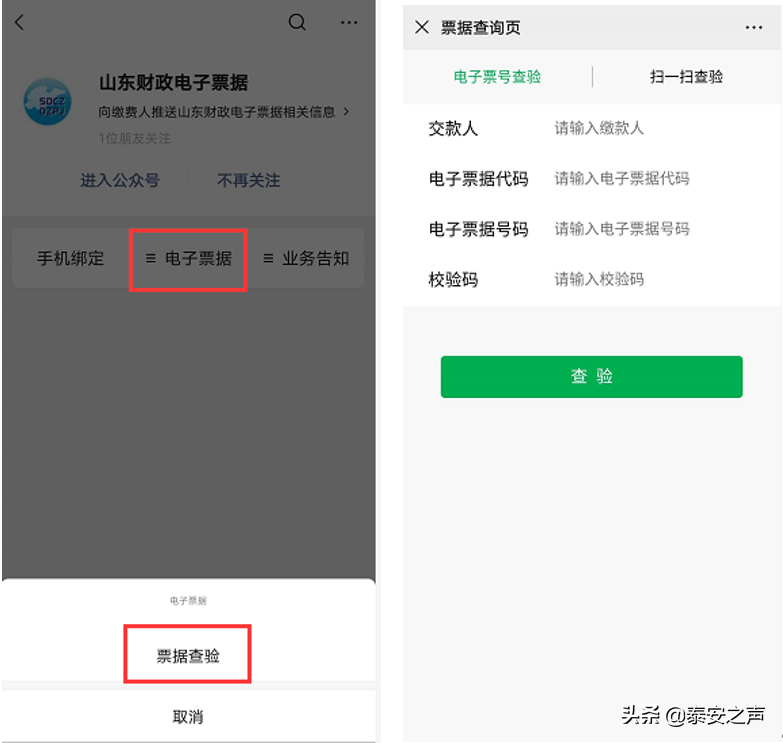Select 票据查验 in the bottom sheet
This screenshot has height=743, width=783.
[188, 655]
